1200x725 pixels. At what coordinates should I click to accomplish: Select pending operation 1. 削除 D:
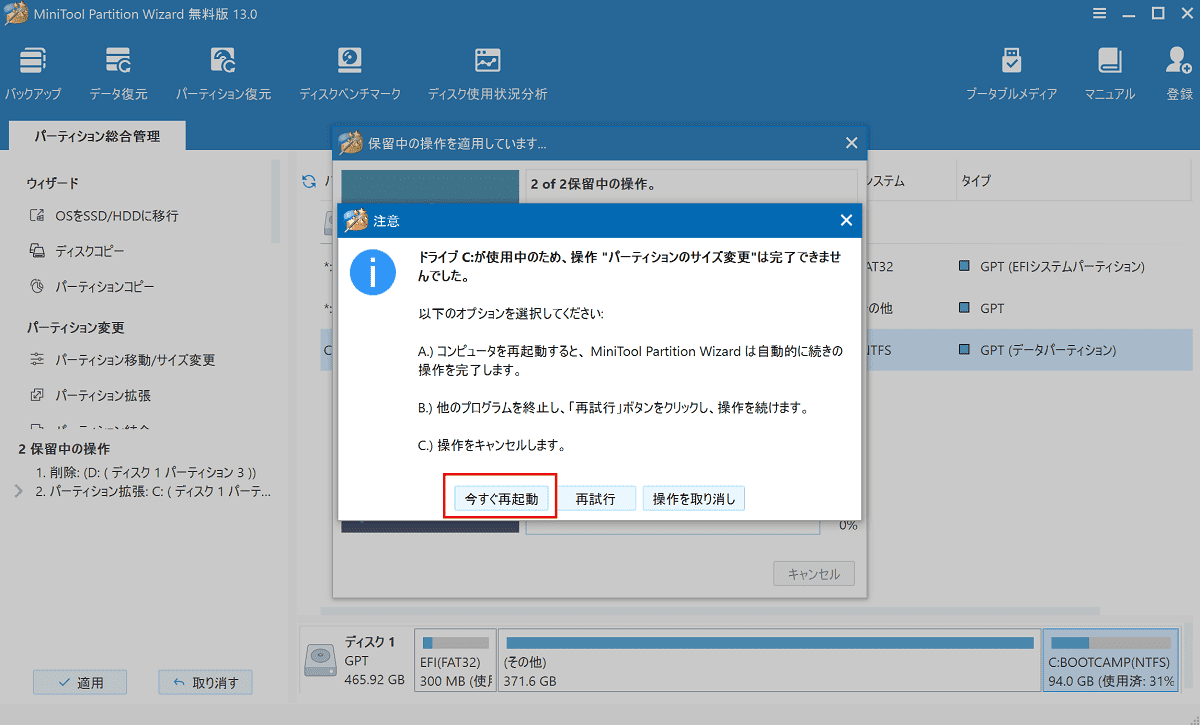146,472
